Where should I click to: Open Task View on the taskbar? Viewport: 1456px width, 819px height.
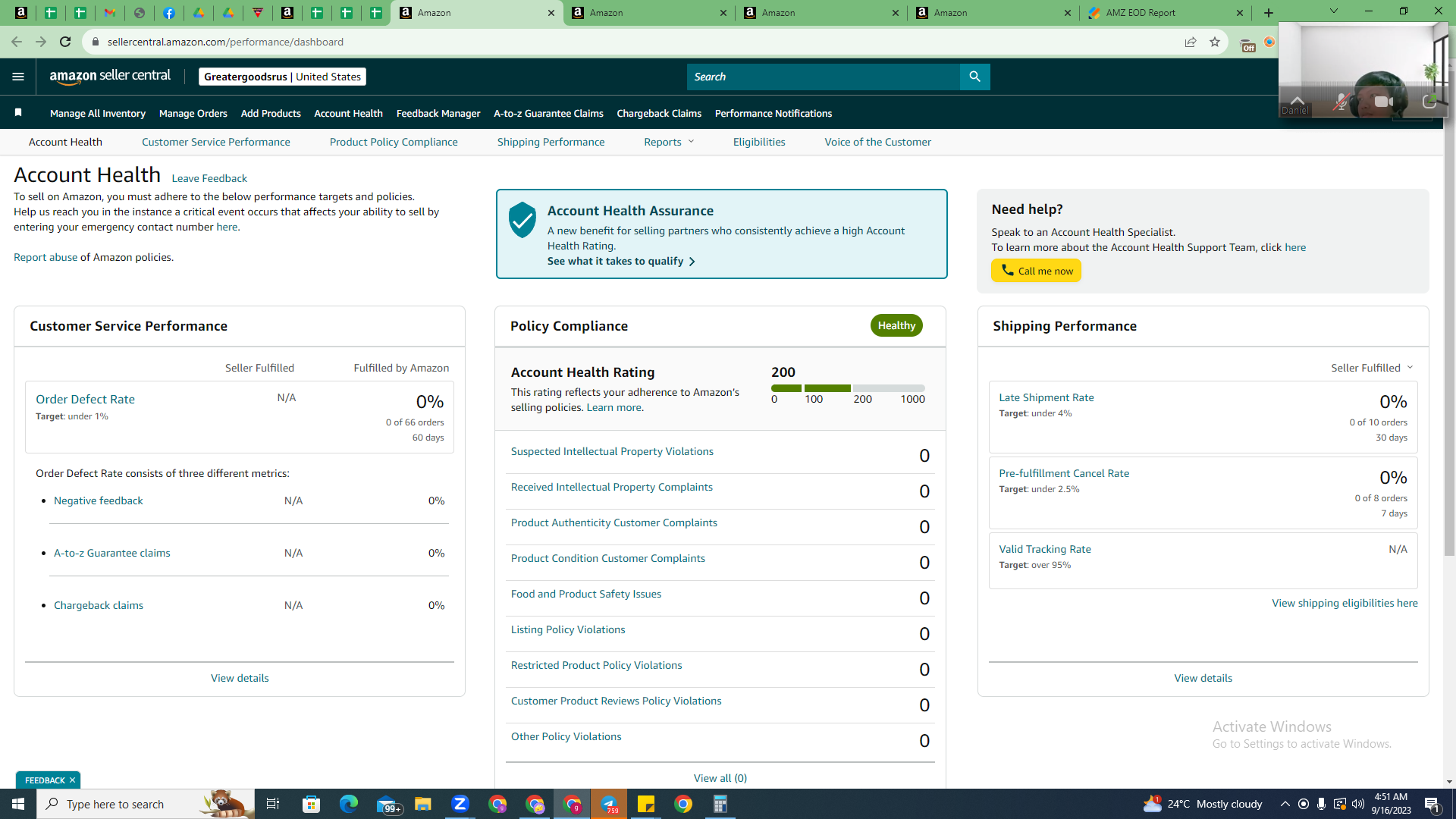click(273, 804)
